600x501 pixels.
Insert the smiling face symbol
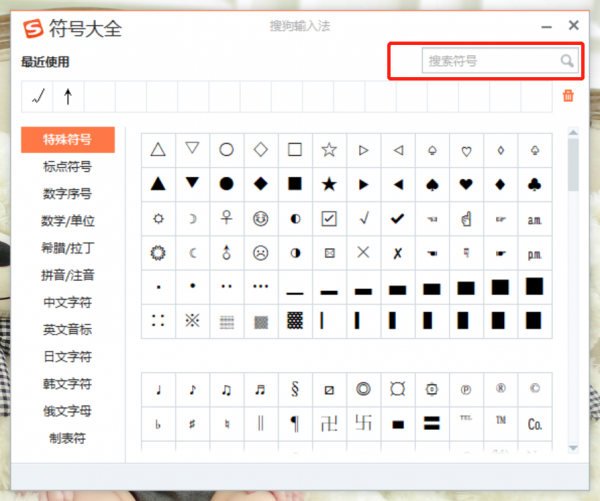coord(261,219)
